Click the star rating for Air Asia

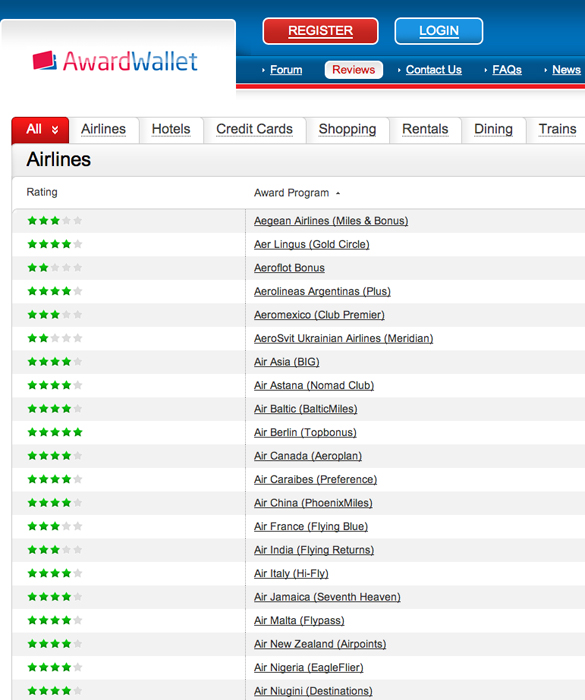(55, 362)
